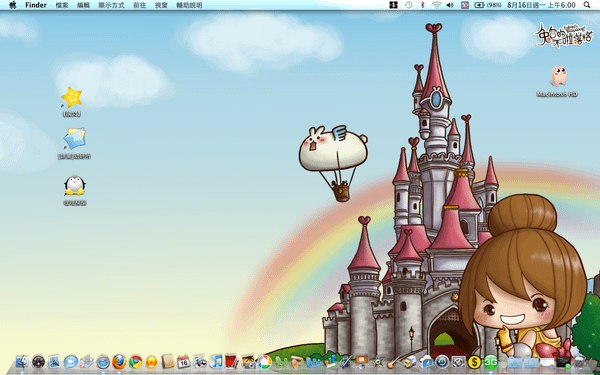Select the penguin application icon on desktop

[x=75, y=185]
